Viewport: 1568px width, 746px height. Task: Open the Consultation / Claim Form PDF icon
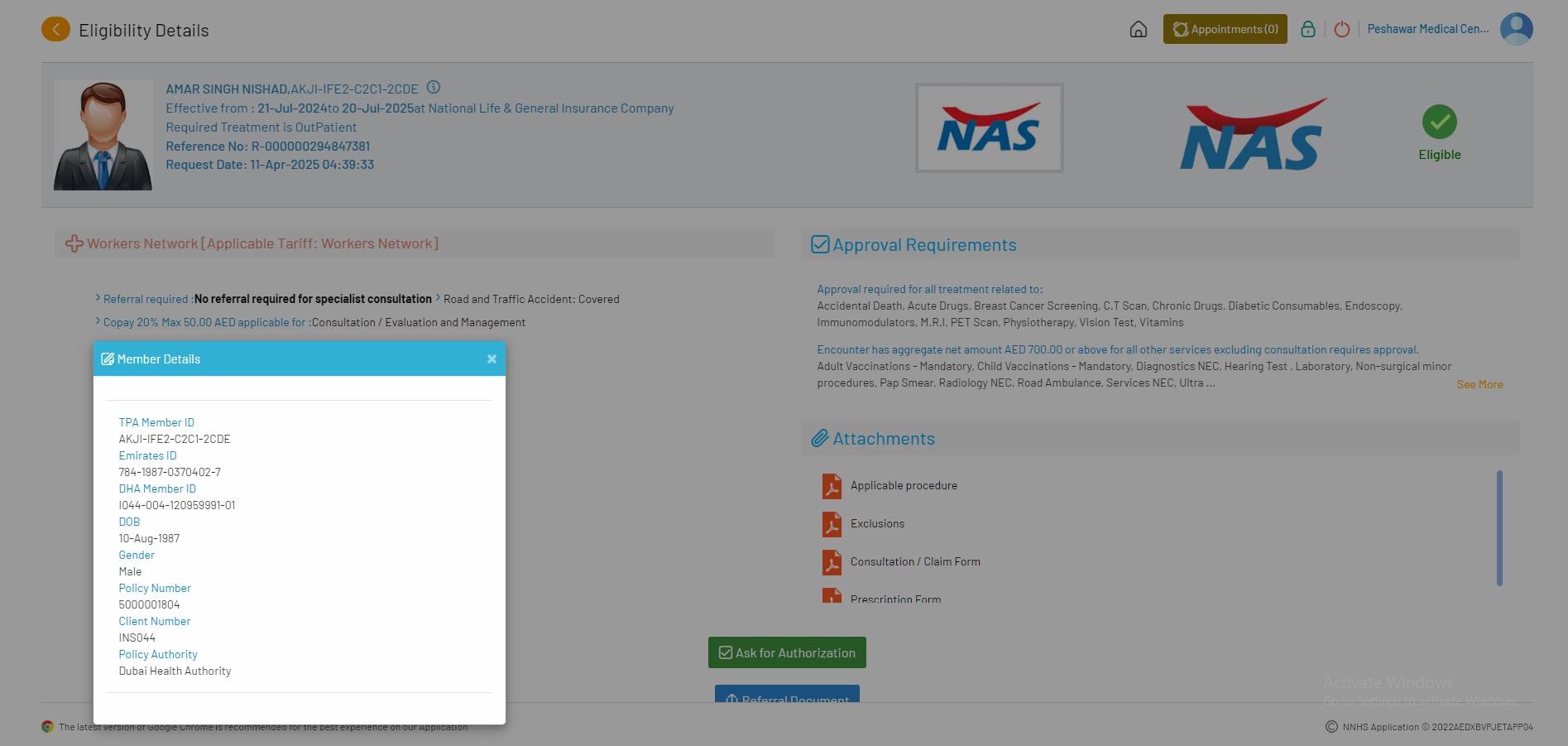pyautogui.click(x=832, y=562)
